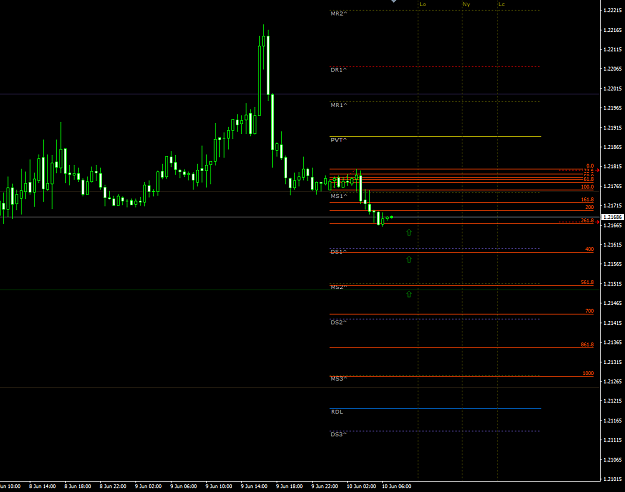Viewport: 625px width, 492px height.
Task: Click the 100.0 Fibonacci level label
Action: pos(587,187)
